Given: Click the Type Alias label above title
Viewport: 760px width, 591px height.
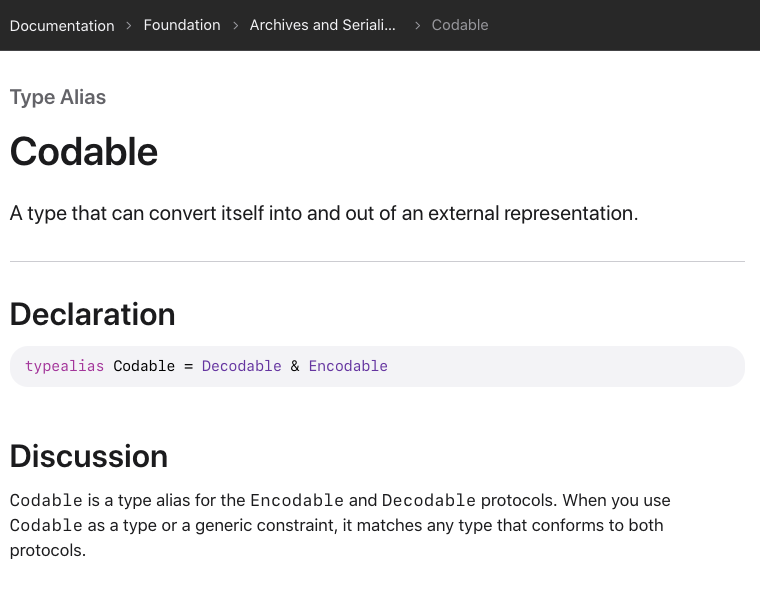Looking at the screenshot, I should [58, 97].
